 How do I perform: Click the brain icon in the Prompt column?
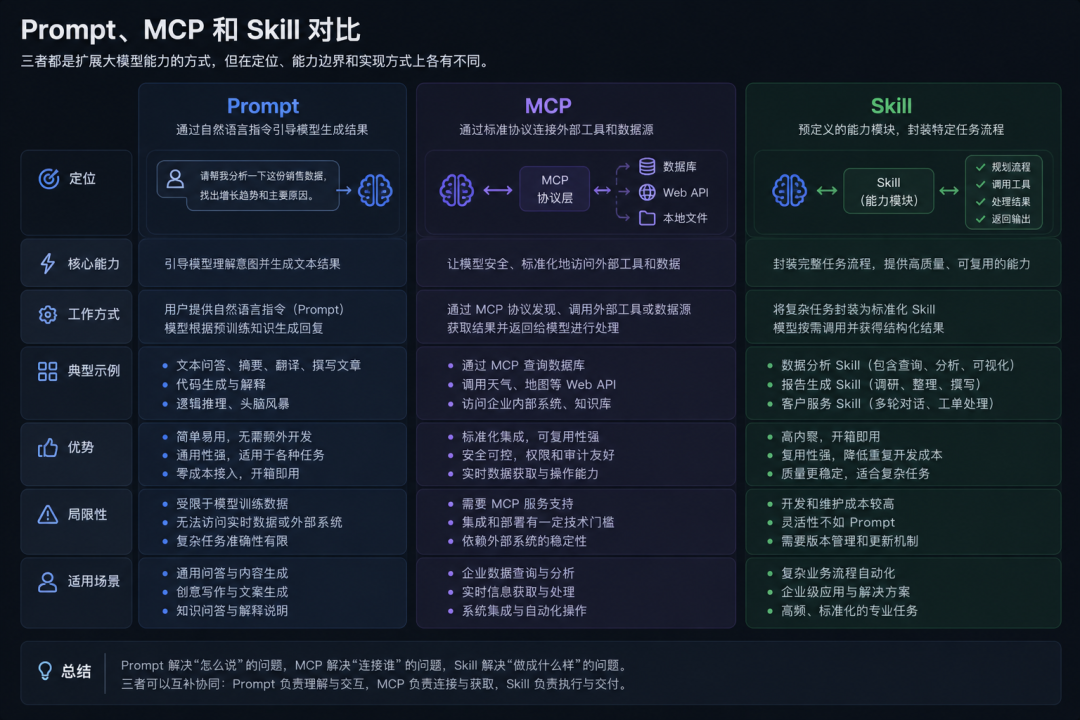point(375,190)
